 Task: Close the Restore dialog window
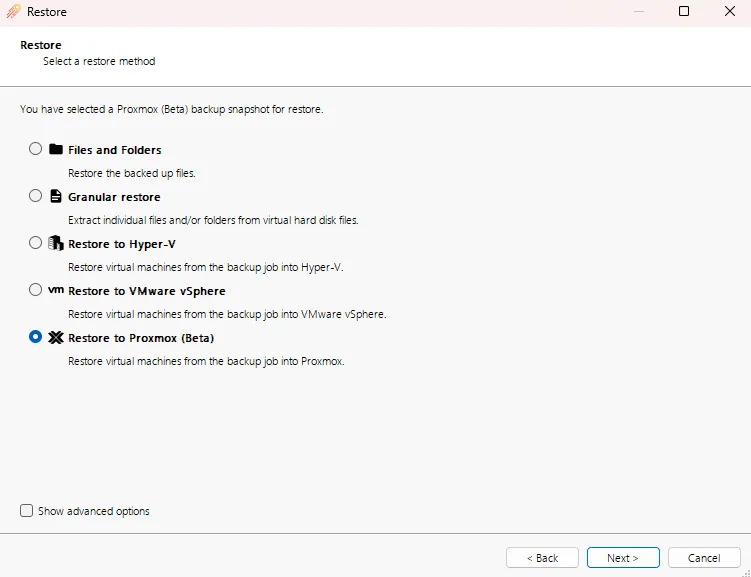click(x=729, y=11)
